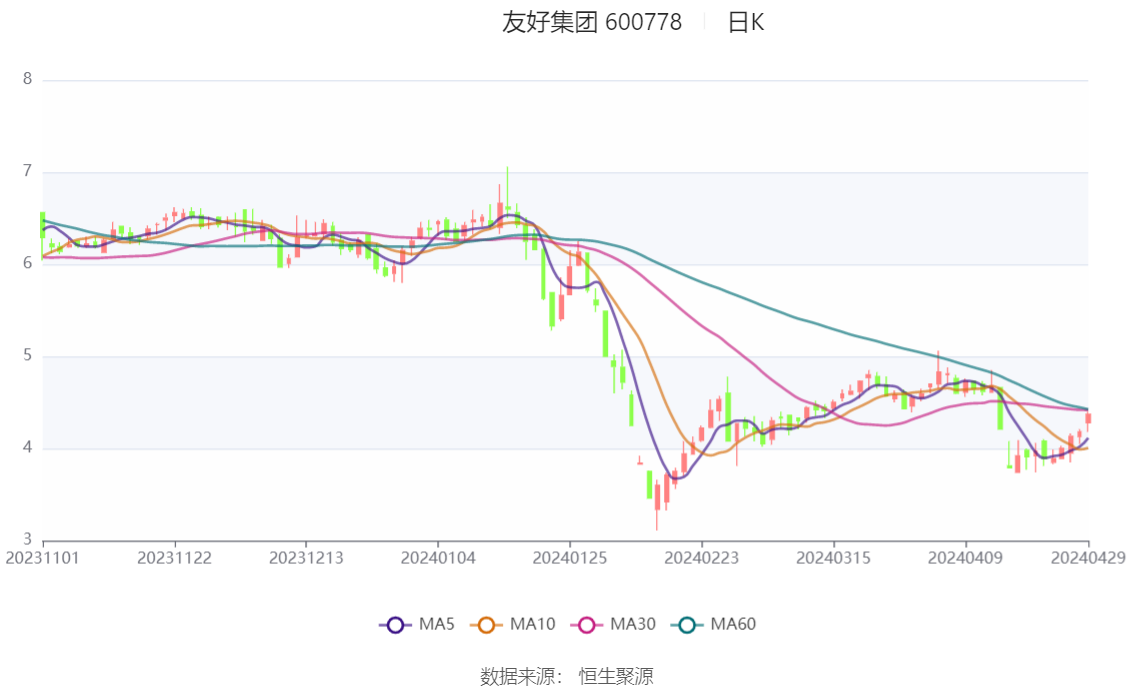Toggle the MA5 legend line series
Image resolution: width=1134 pixels, height=689 pixels.
(417, 625)
